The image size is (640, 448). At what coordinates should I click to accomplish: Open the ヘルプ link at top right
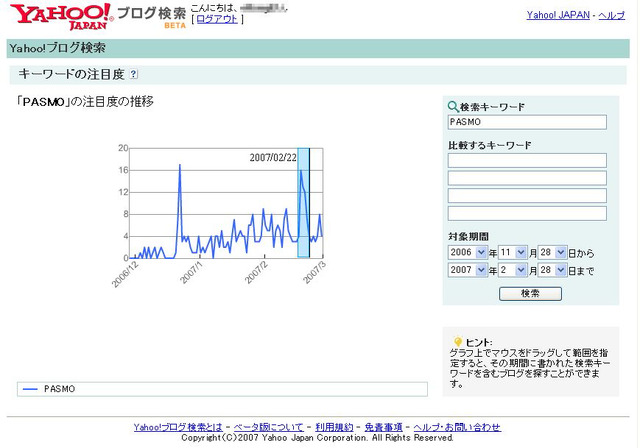tap(611, 15)
